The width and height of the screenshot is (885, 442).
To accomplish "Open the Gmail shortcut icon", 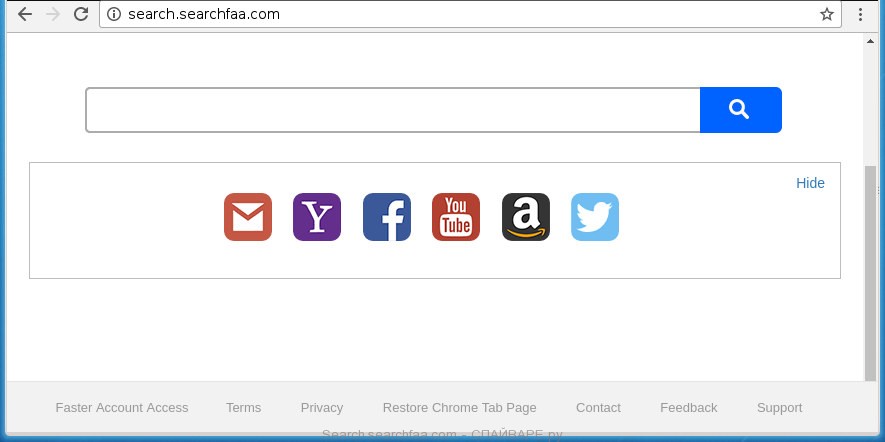I will pyautogui.click(x=248, y=217).
